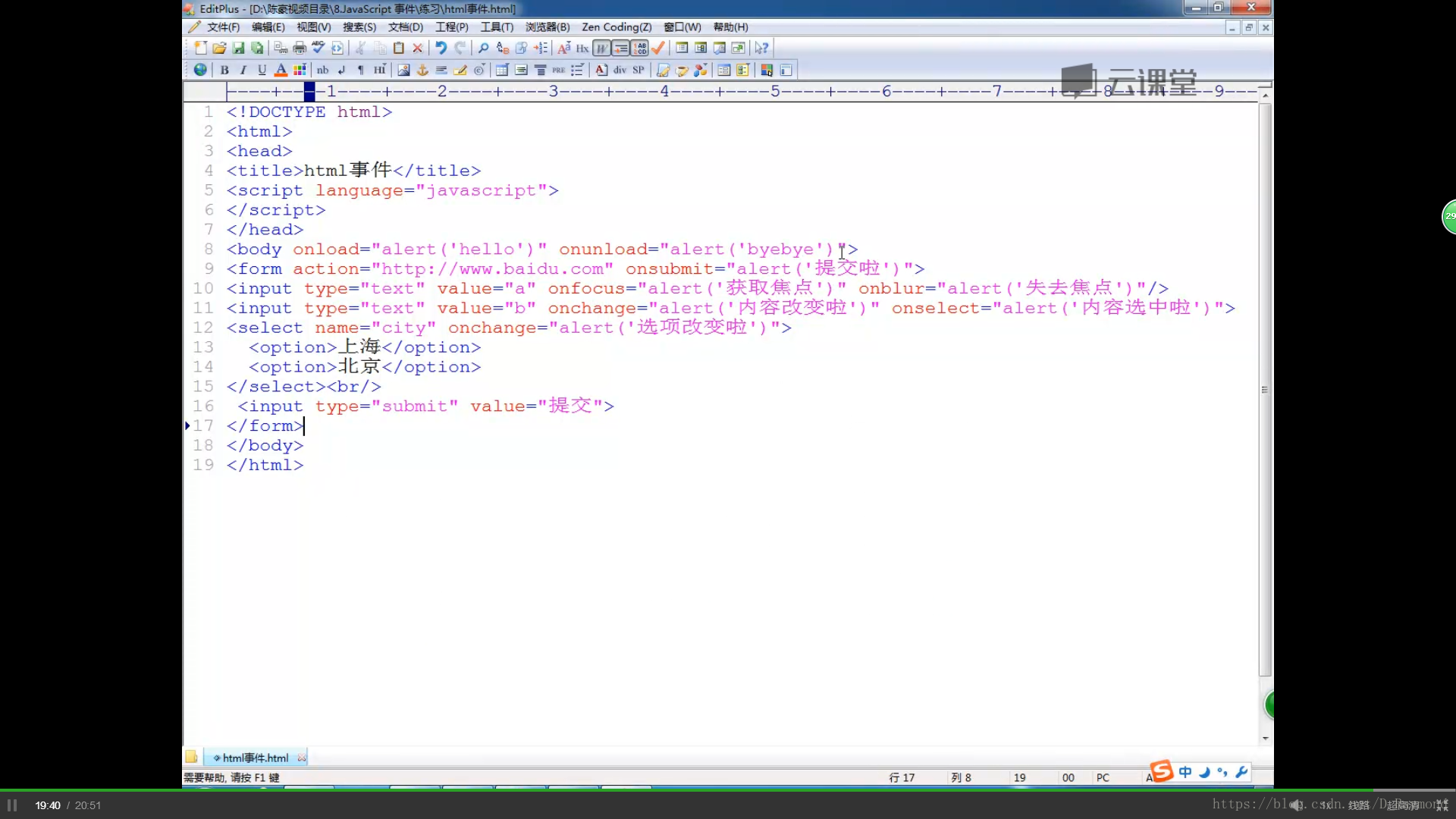Toggle the Auto Indent button
1456x819 pixels.
point(620,48)
